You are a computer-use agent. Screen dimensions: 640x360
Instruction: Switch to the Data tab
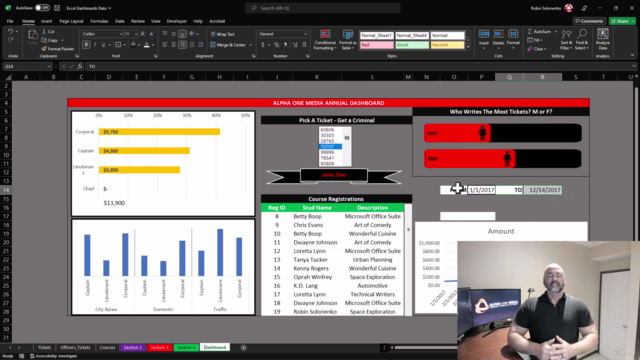tap(120, 21)
